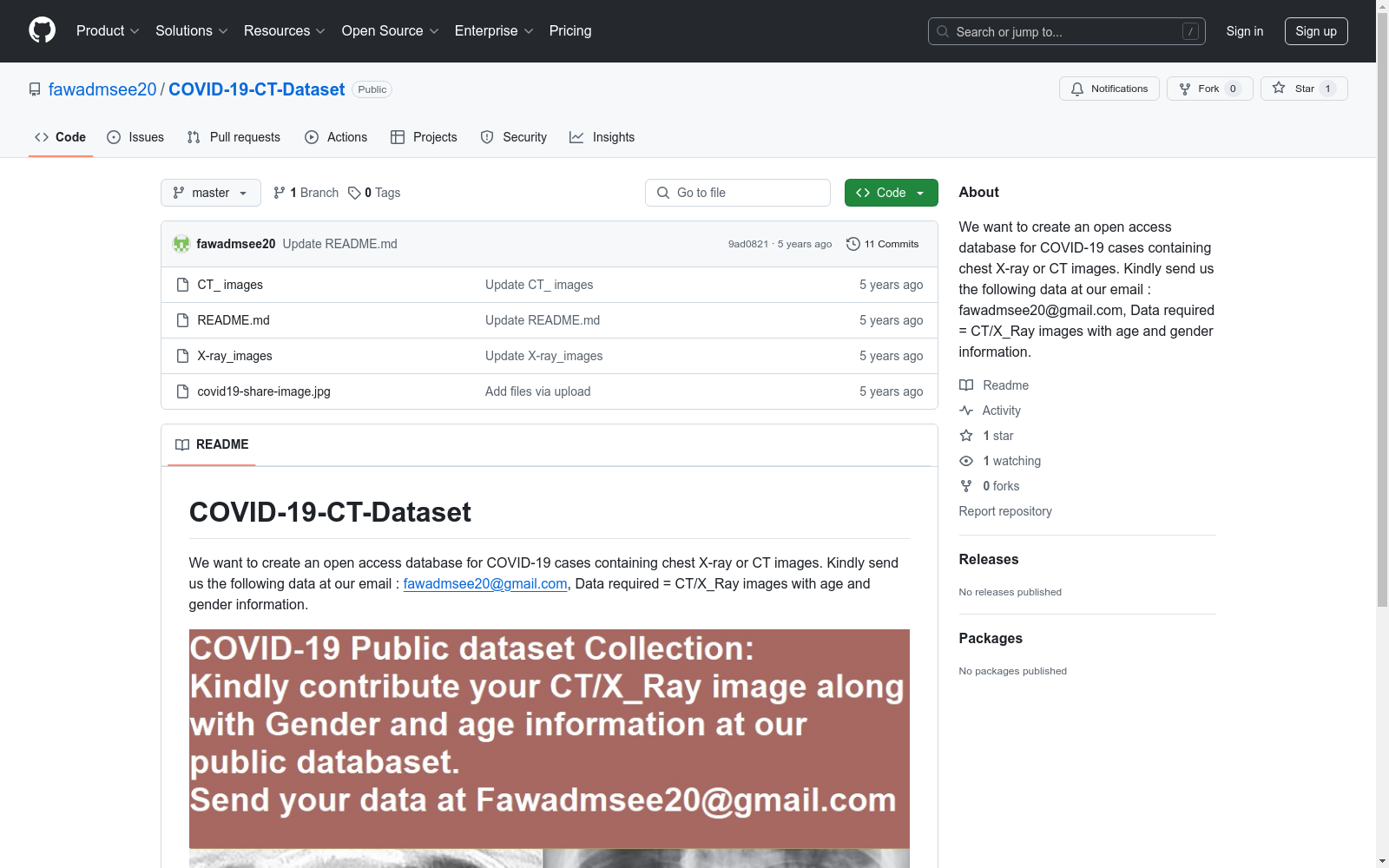1389x868 pixels.
Task: Click the file icon next to covid19-share-image.jpg
Action: [x=182, y=391]
